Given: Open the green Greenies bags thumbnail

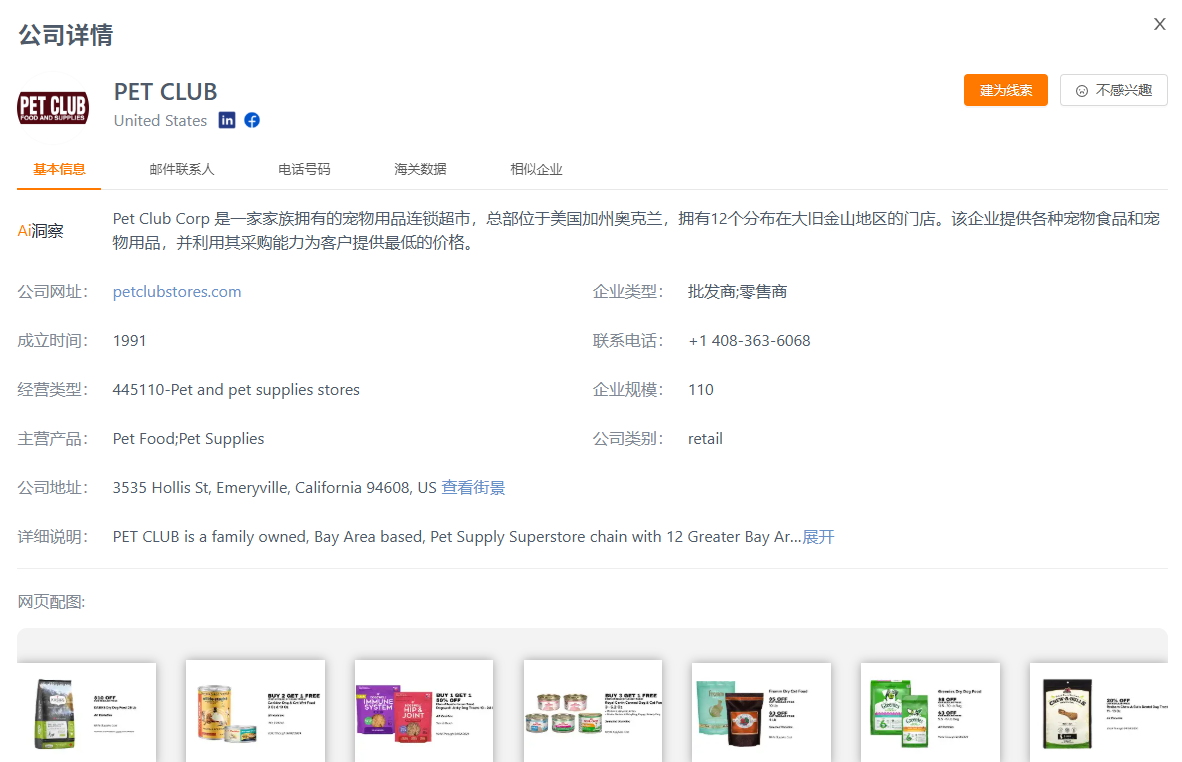Looking at the screenshot, I should (930, 712).
